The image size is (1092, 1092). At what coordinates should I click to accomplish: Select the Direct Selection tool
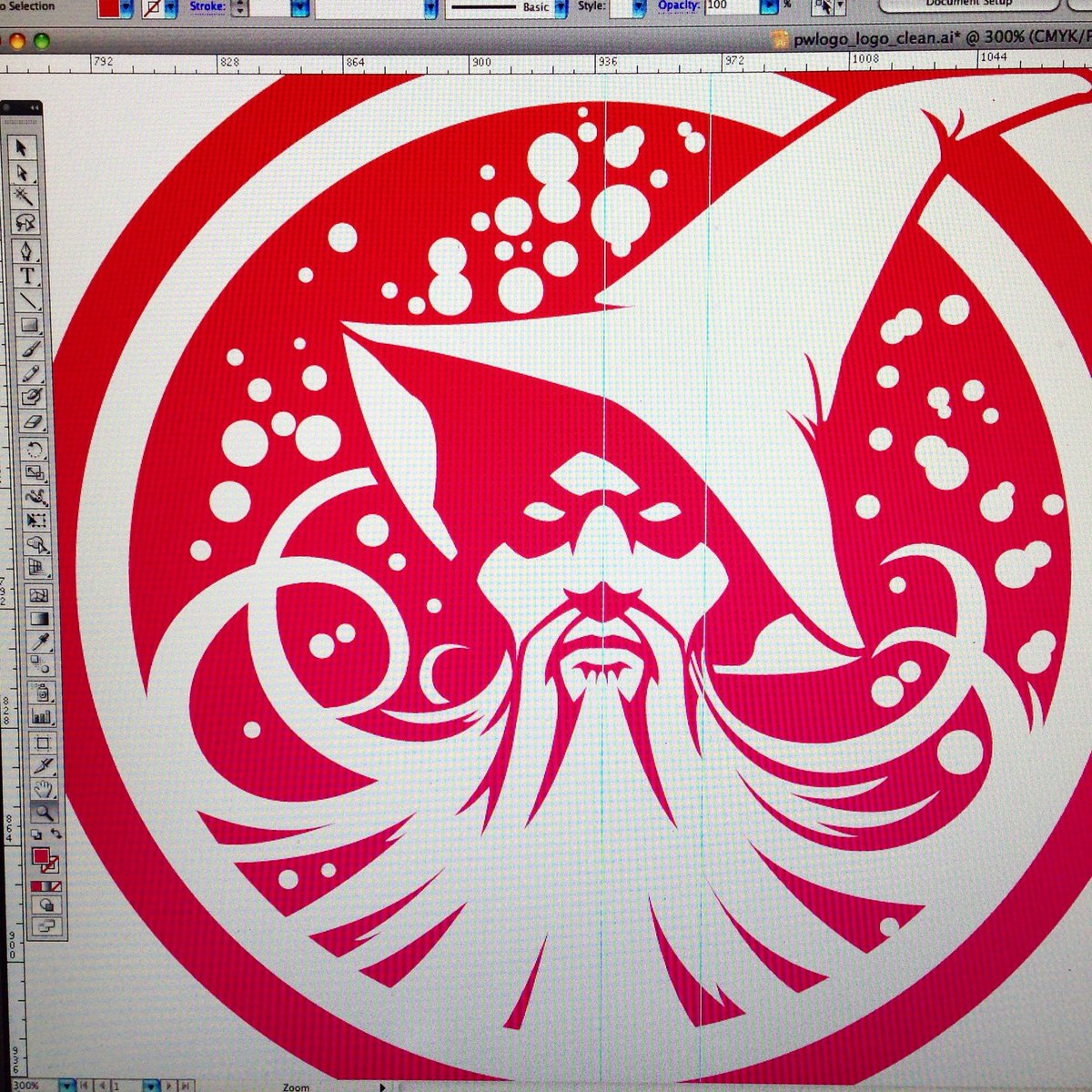coord(23,172)
